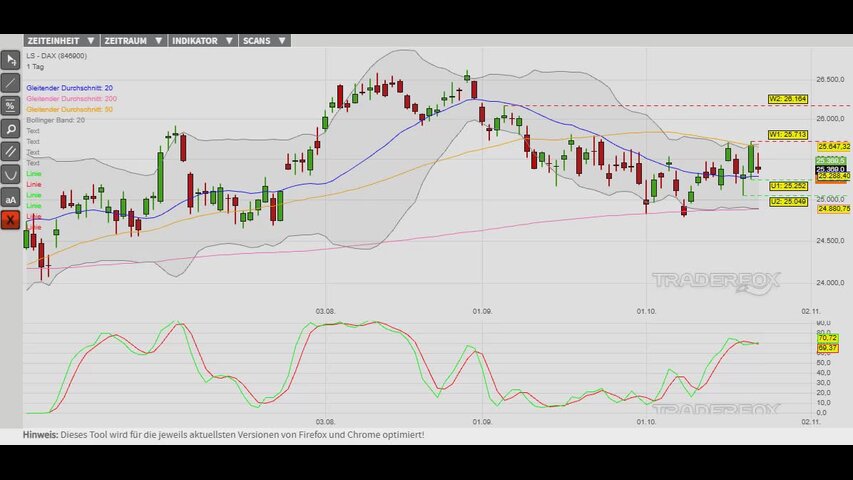853x480 pixels.
Task: Click the 24.880,75 price axis tag
Action: click(x=833, y=209)
